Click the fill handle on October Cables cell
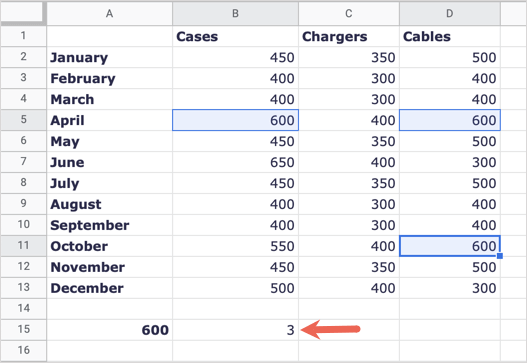This screenshot has width=527, height=363. click(x=500, y=256)
